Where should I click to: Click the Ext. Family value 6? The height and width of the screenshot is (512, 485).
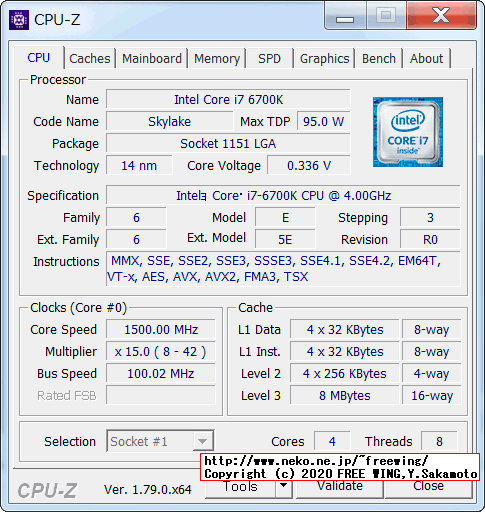[x=136, y=239]
